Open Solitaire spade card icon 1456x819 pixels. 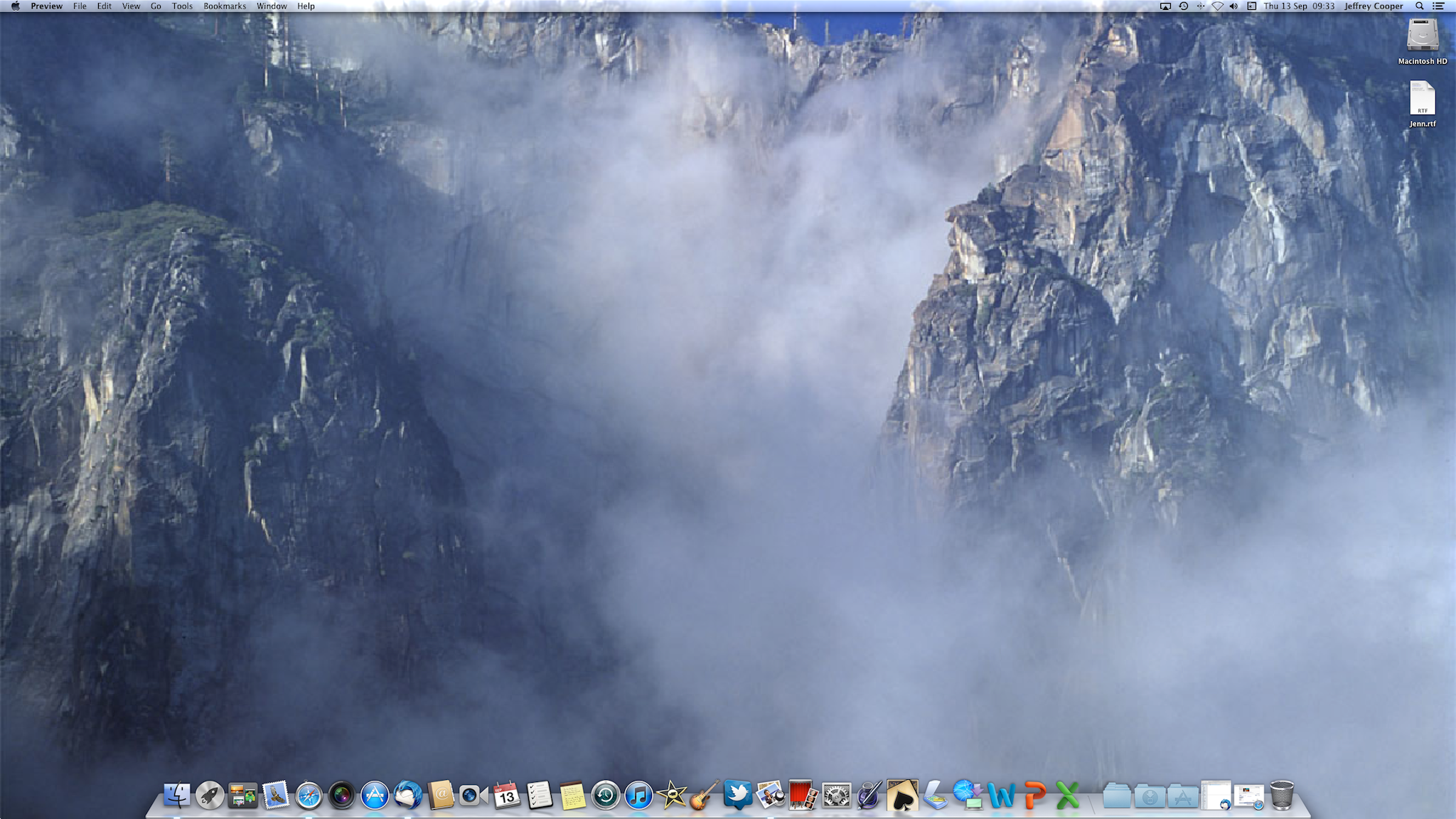[x=903, y=795]
